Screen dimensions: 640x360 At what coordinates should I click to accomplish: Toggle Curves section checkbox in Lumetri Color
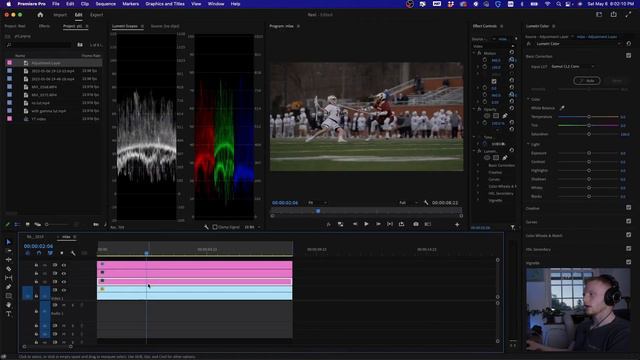point(629,221)
